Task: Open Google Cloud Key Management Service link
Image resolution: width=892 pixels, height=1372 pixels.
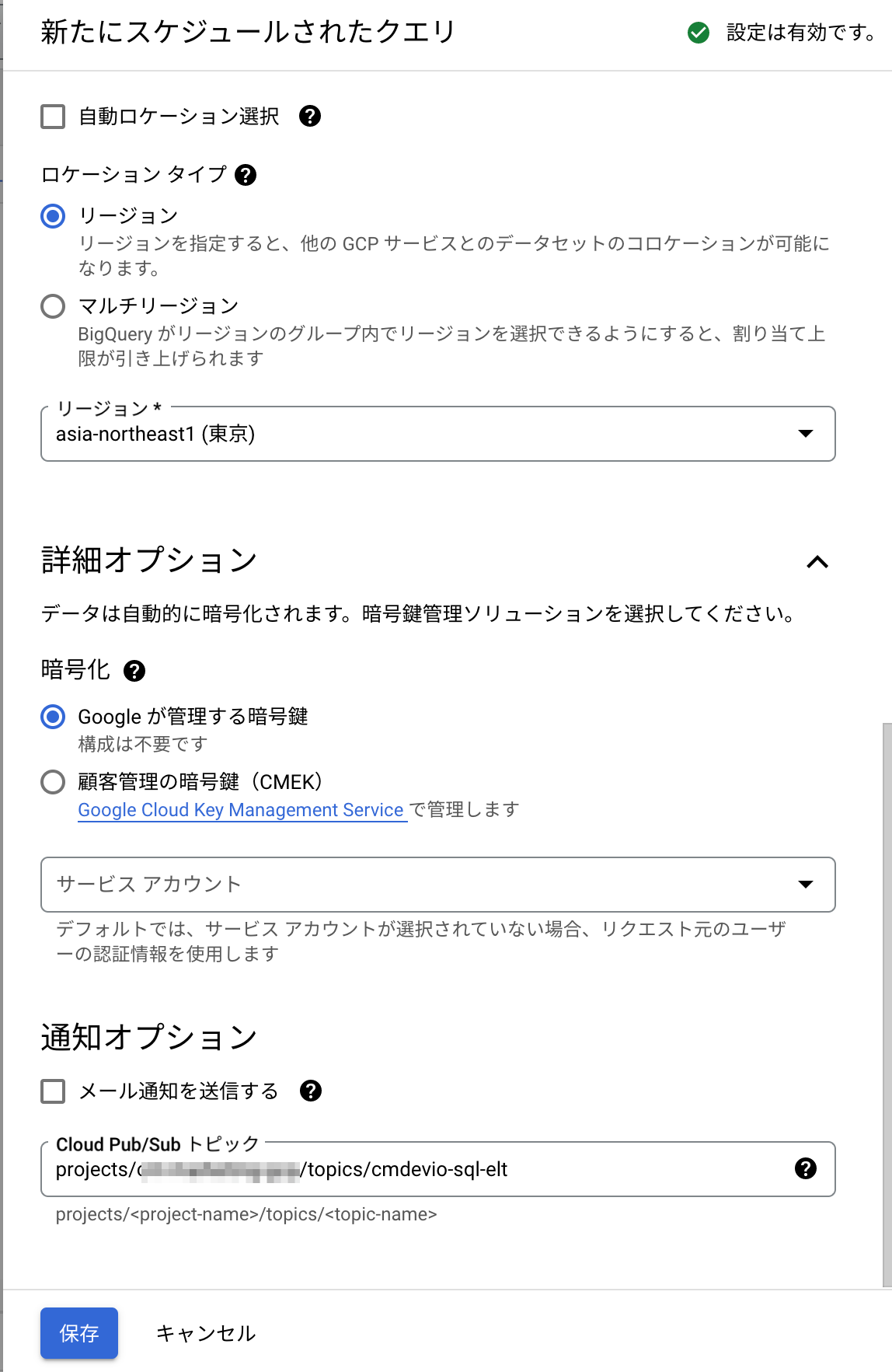Action: click(242, 810)
